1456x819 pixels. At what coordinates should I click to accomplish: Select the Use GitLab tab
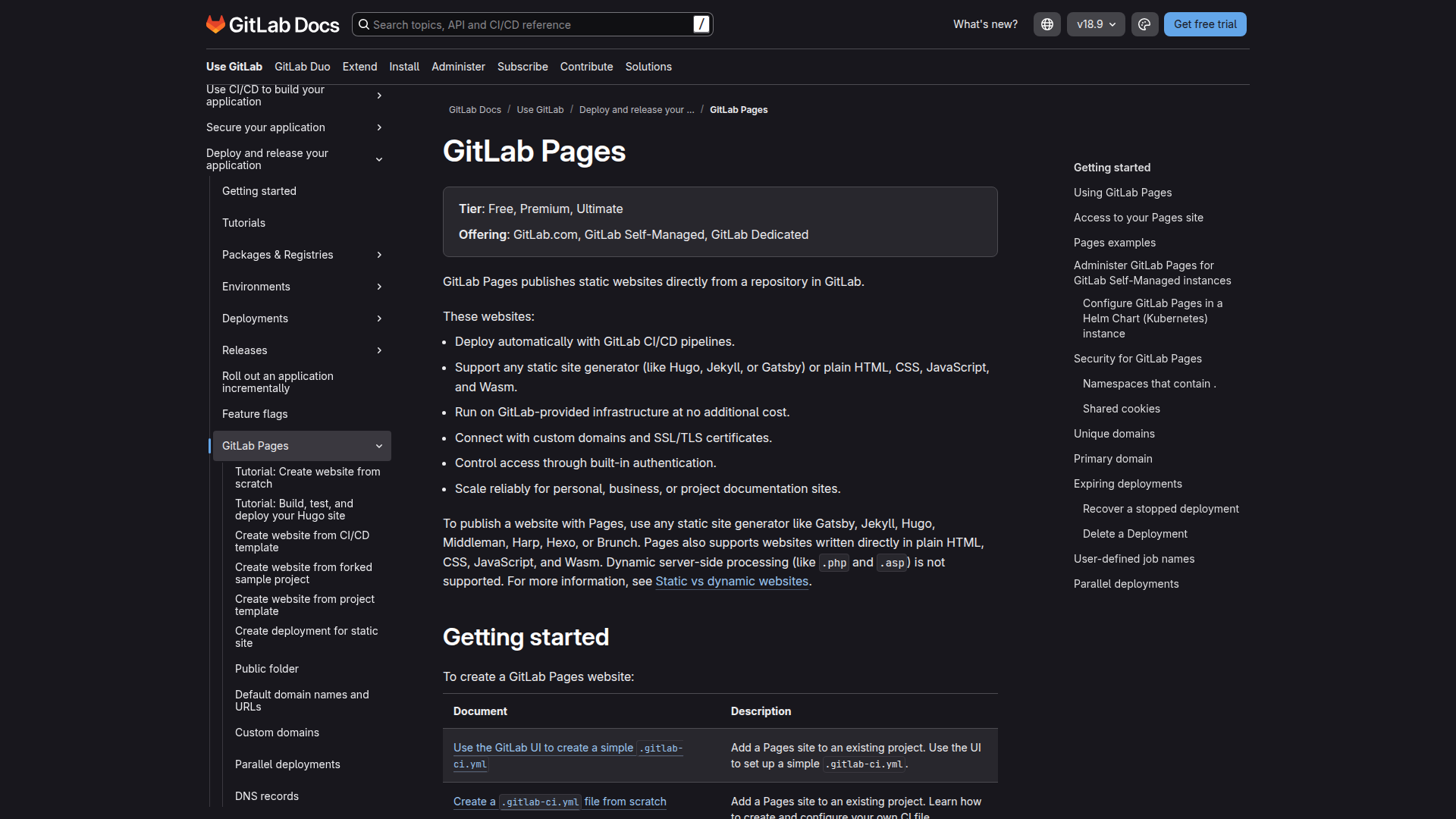tap(234, 67)
